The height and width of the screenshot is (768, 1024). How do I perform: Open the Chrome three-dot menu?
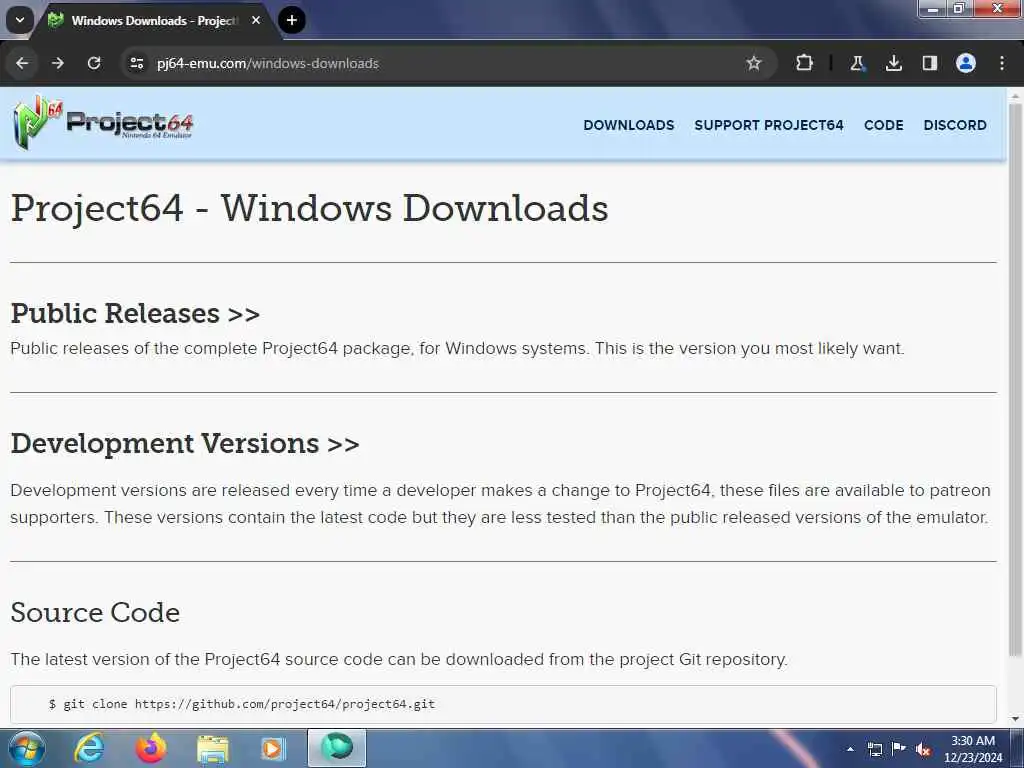click(x=1002, y=63)
